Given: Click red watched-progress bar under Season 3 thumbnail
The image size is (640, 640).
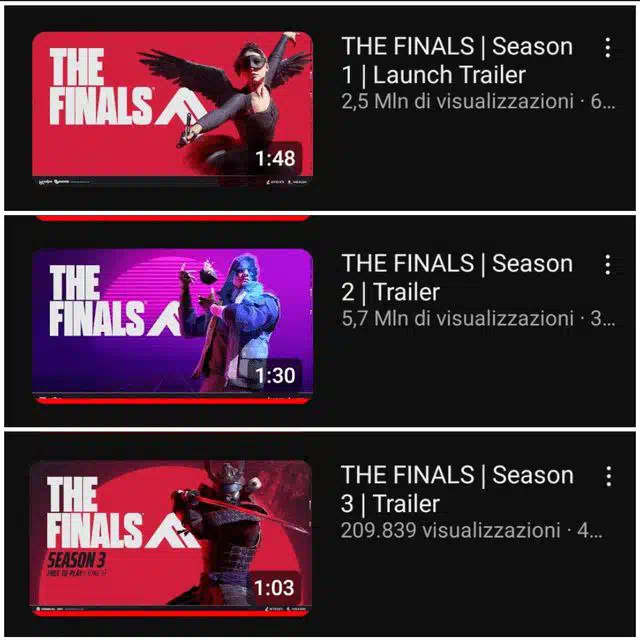Looking at the screenshot, I should 171,613.
